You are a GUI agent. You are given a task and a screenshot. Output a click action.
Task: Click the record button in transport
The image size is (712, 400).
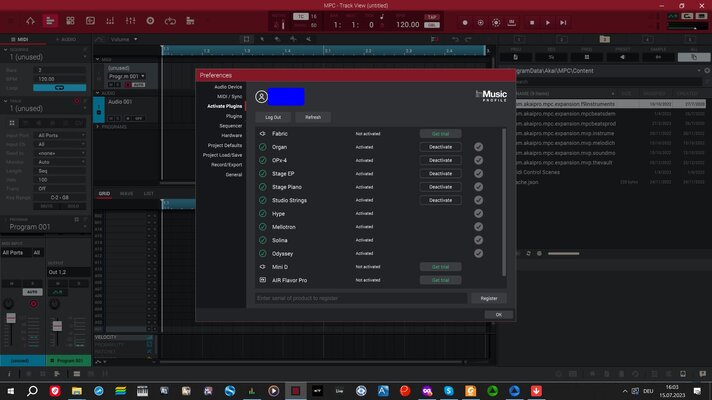(x=465, y=23)
